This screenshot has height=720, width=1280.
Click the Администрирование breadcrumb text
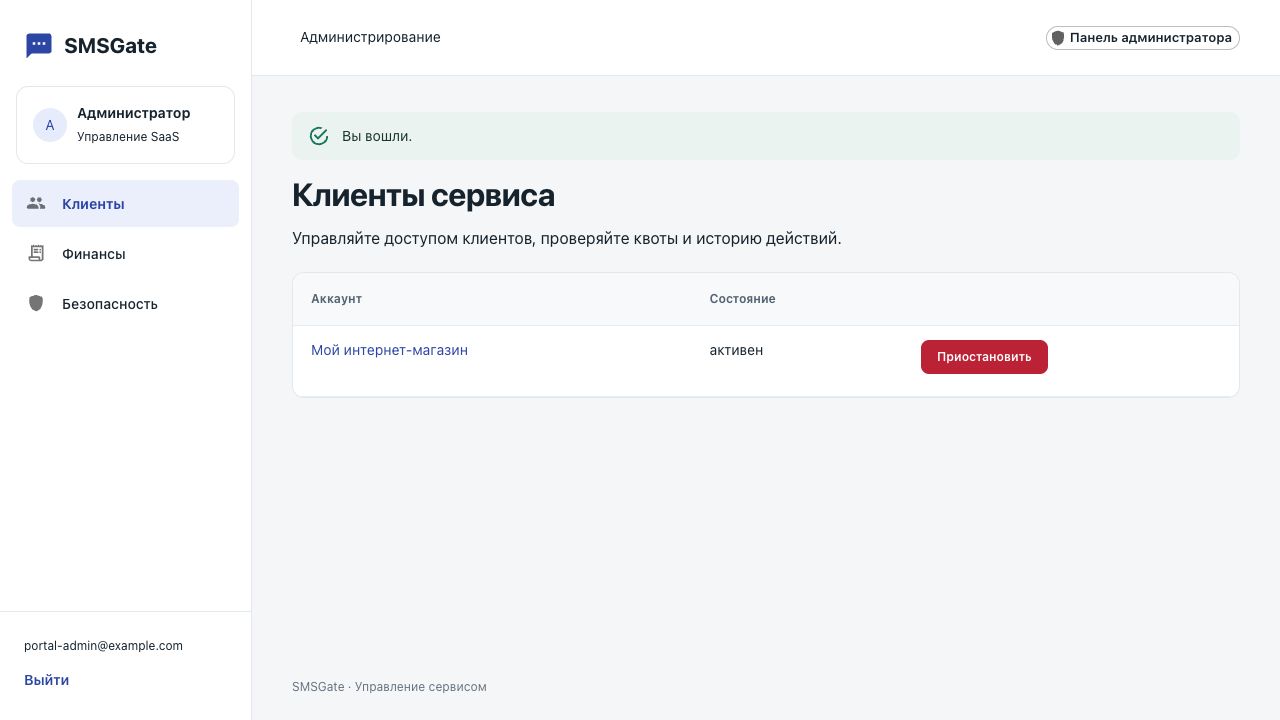(x=370, y=37)
